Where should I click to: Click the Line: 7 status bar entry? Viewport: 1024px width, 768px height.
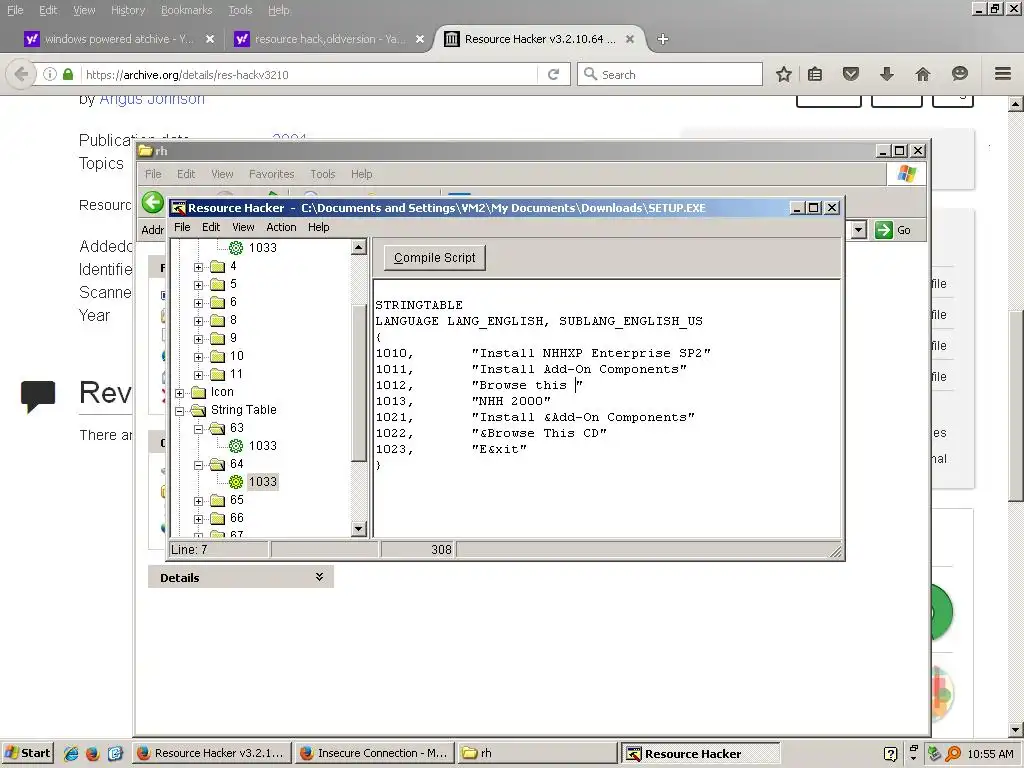pos(219,550)
